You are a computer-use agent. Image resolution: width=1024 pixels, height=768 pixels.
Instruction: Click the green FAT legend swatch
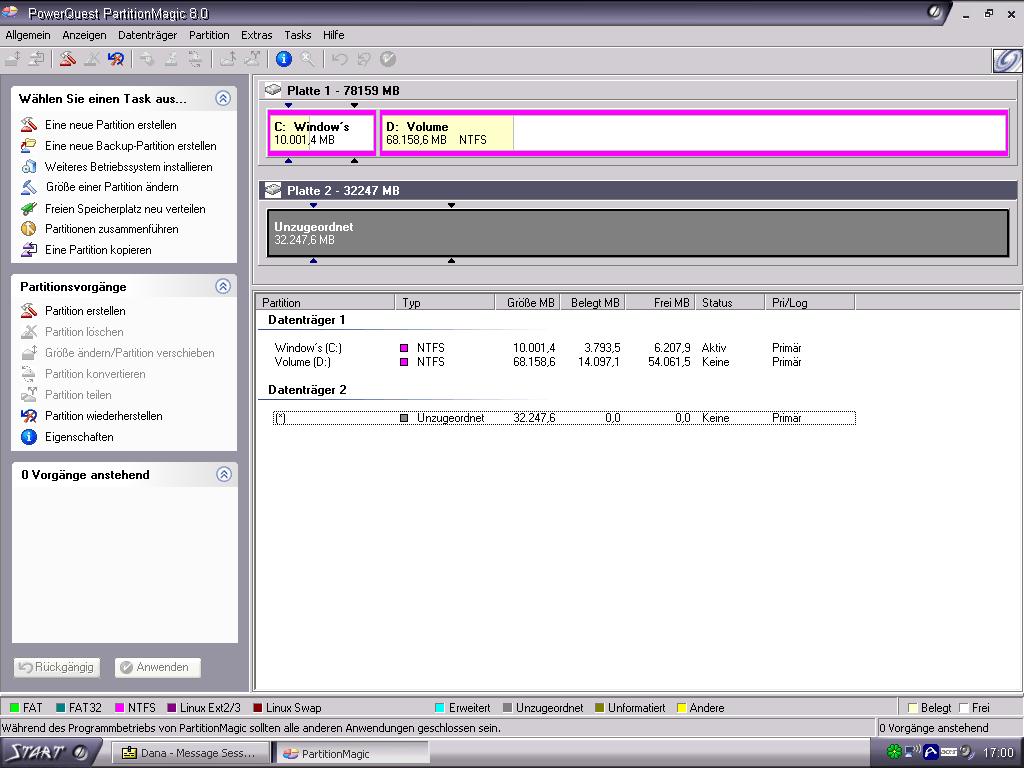[x=14, y=708]
